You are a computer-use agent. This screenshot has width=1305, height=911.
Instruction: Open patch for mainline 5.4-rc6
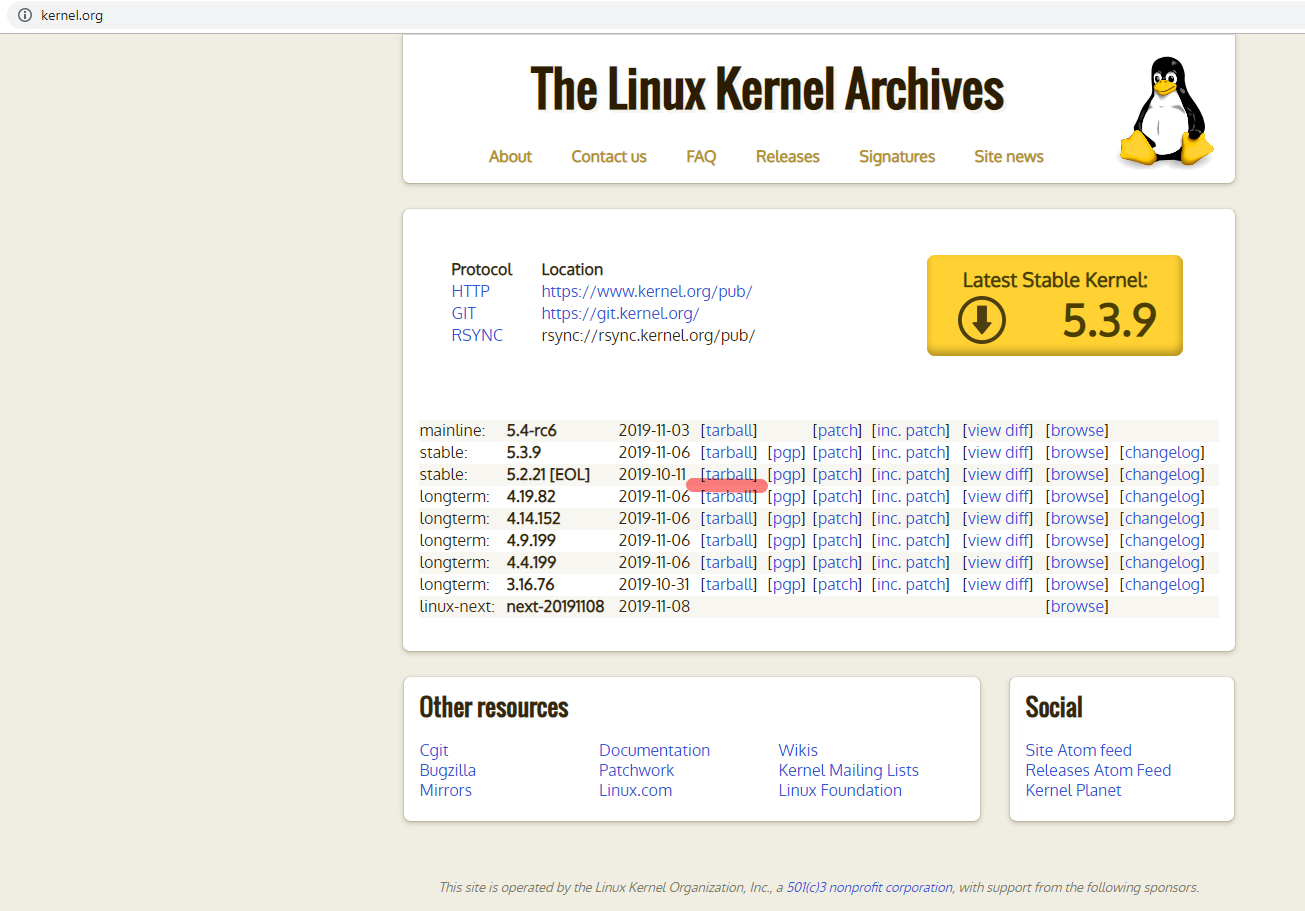[838, 430]
